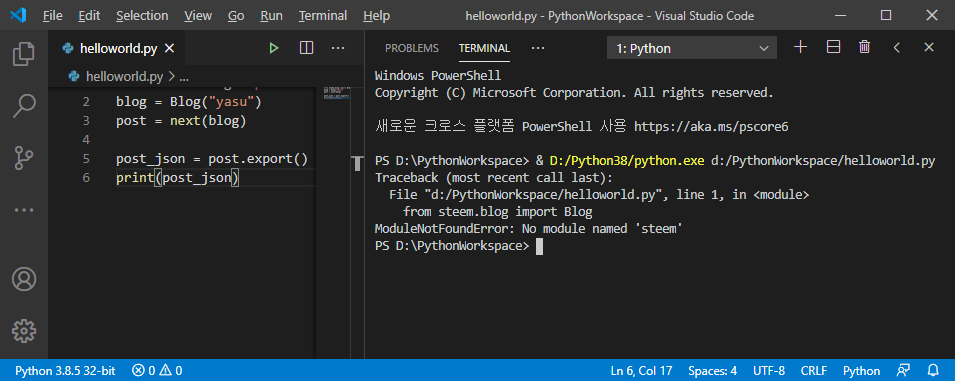Open feedback icon in status bar
The image size is (955, 381).
(903, 370)
